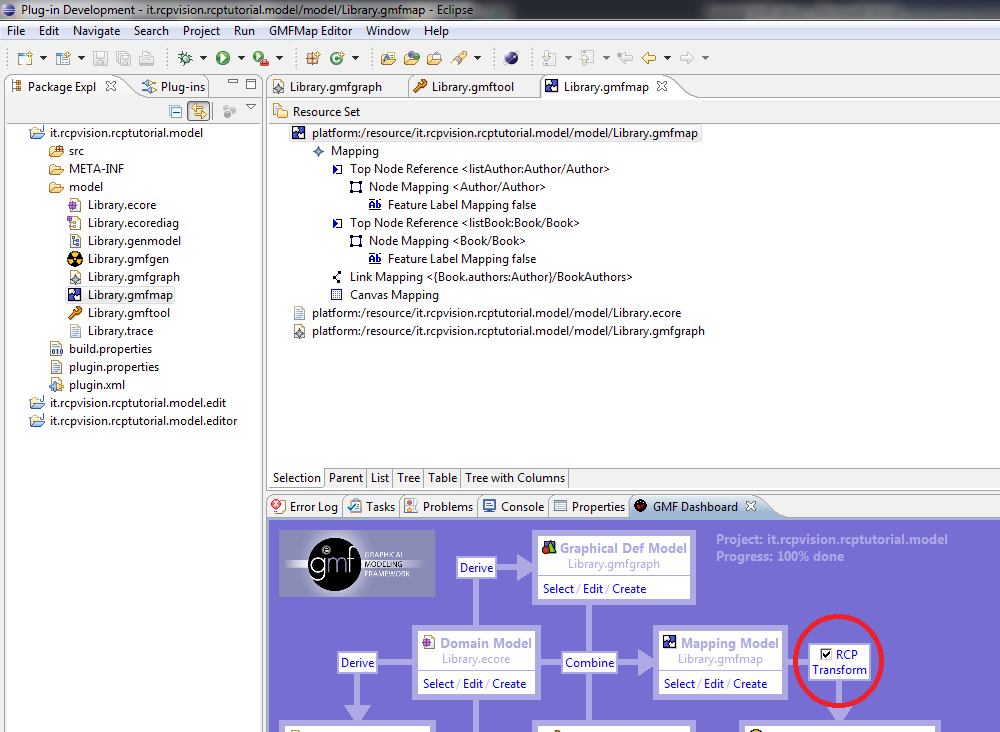Click the green Run button icon

coord(223,58)
